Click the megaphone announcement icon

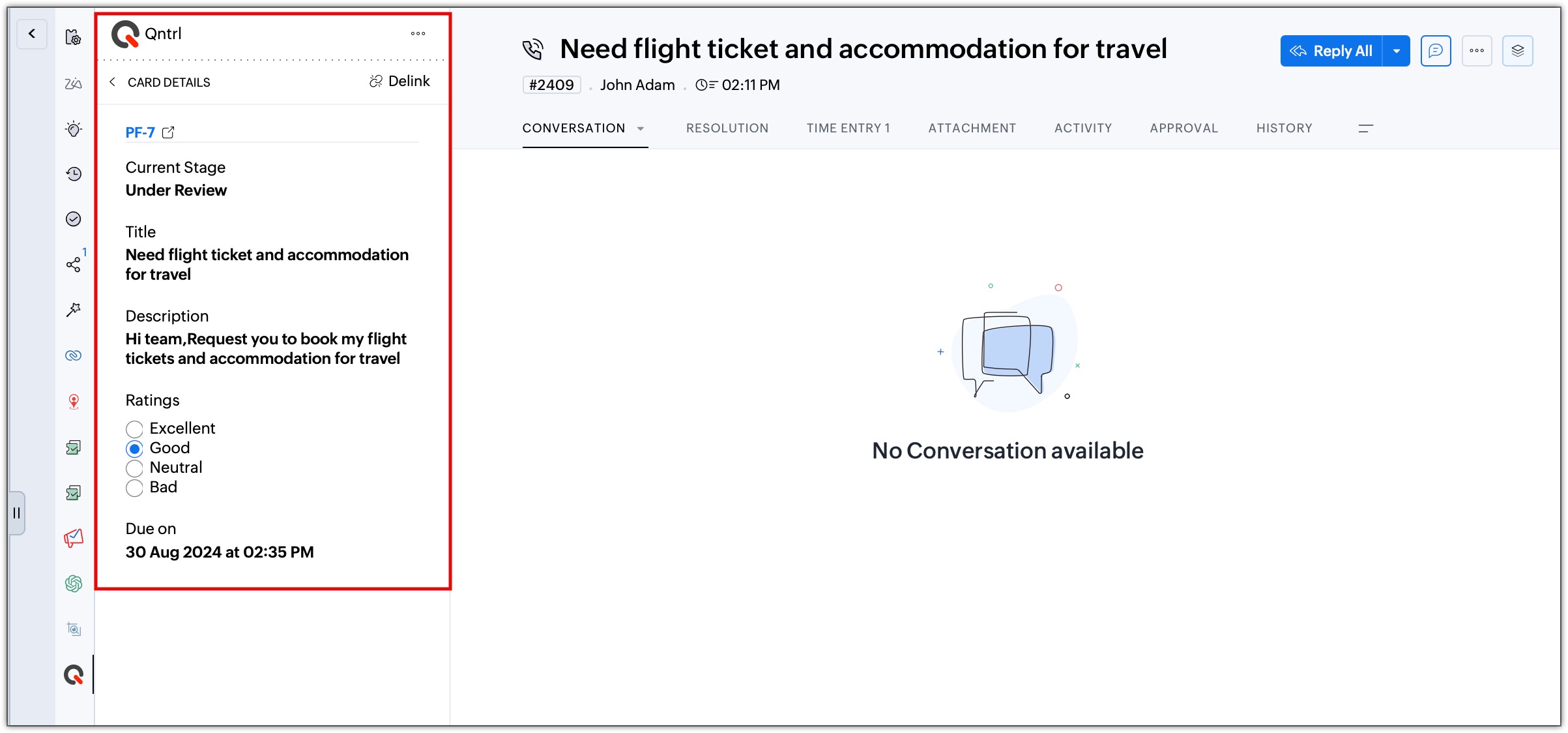point(74,538)
